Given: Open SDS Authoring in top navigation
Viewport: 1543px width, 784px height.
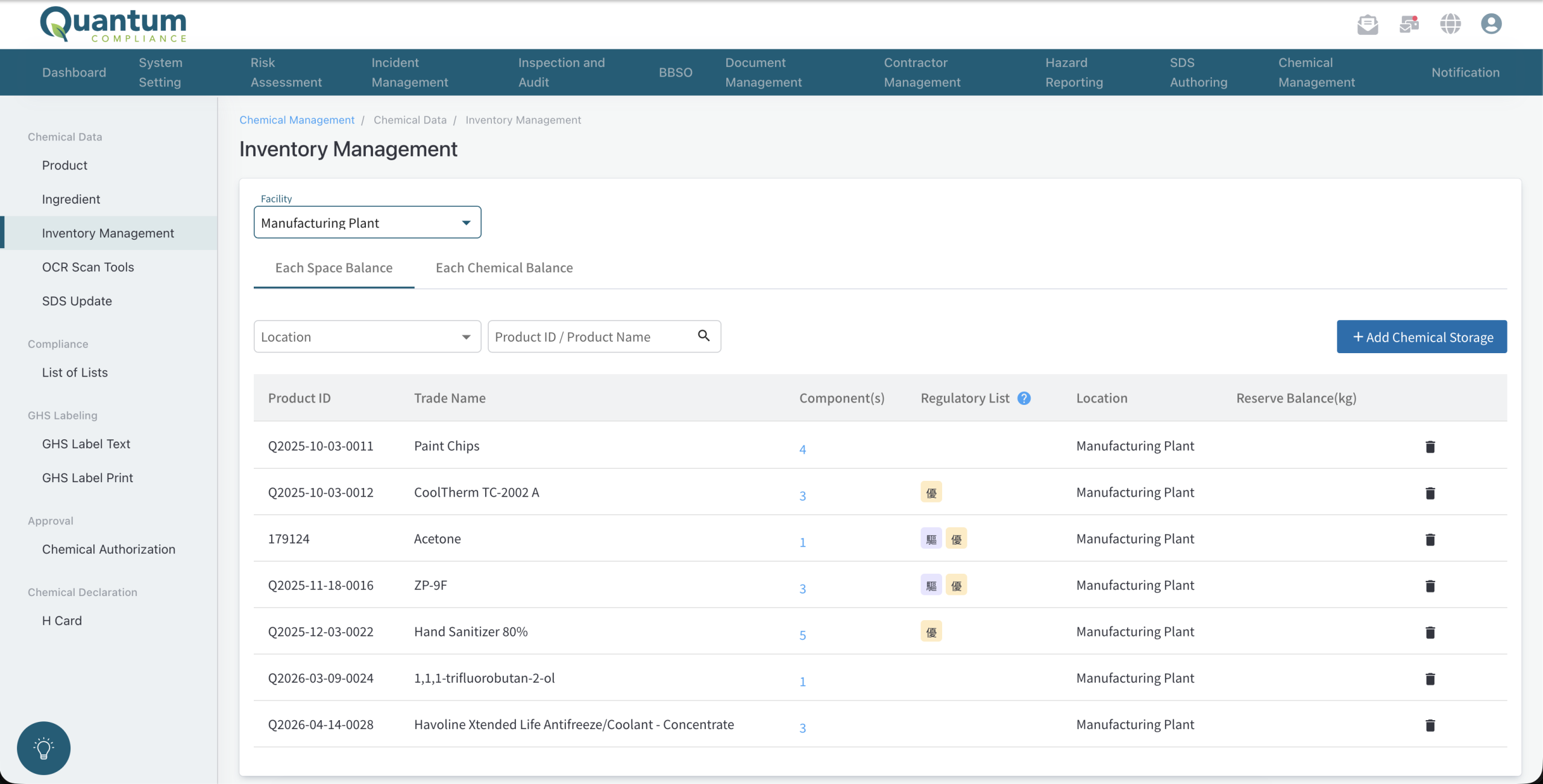Looking at the screenshot, I should point(1198,72).
